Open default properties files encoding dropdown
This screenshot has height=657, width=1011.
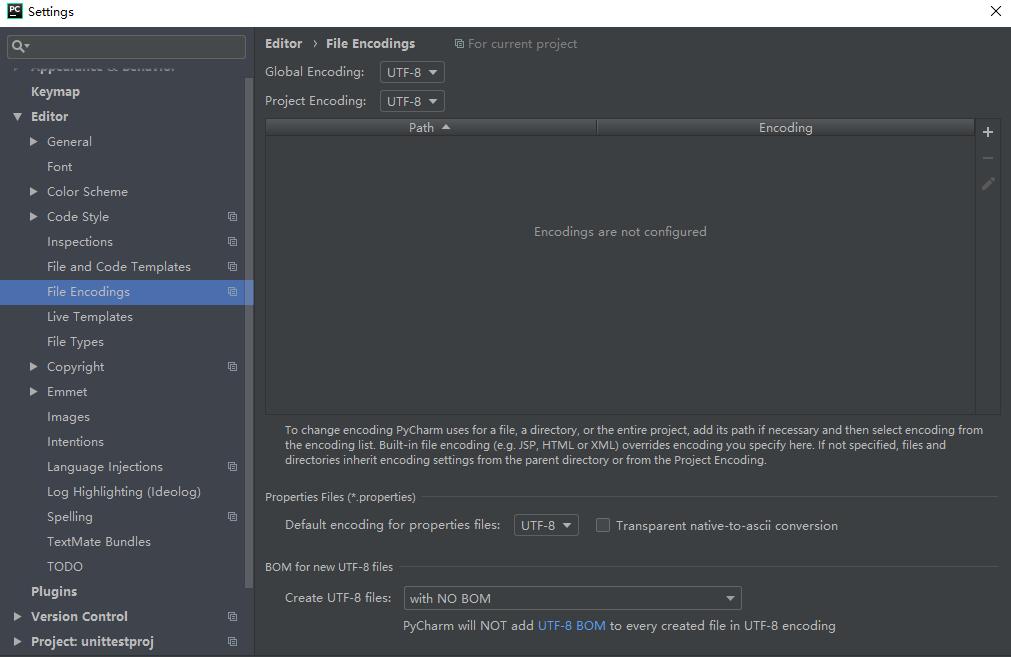(x=546, y=525)
